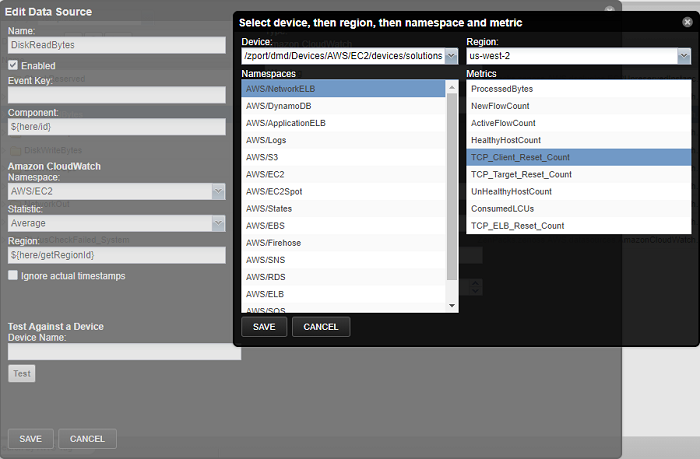This screenshot has height=459, width=700.
Task: Close the namespace and metric selection dialog
Action: (687, 22)
